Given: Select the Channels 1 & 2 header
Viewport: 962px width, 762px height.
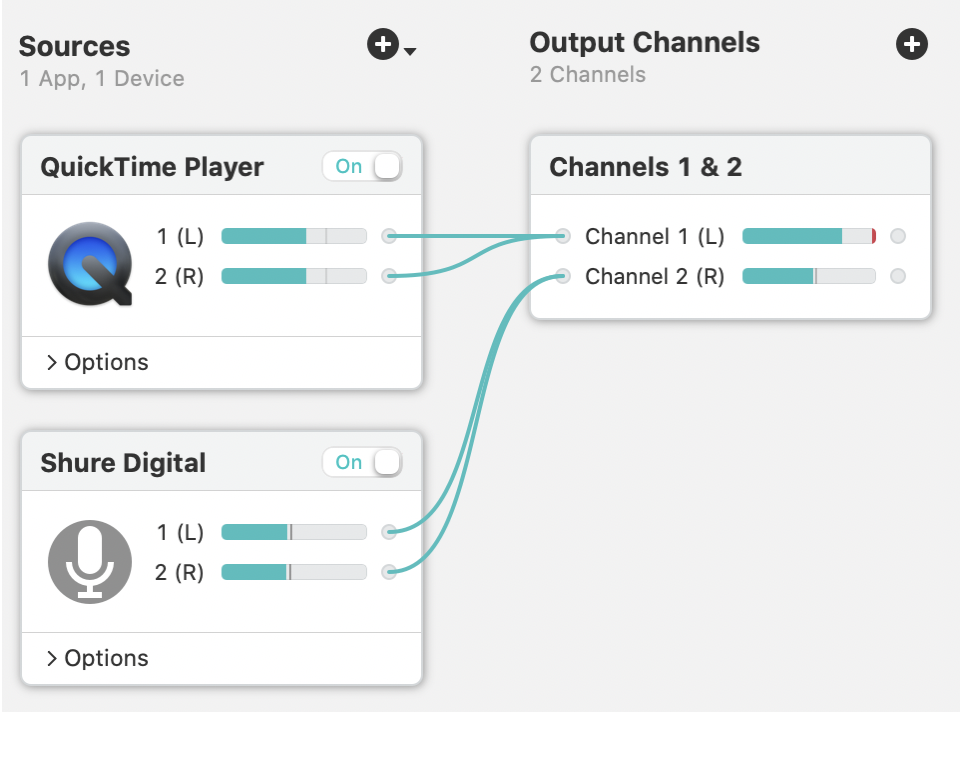Looking at the screenshot, I should click(645, 167).
